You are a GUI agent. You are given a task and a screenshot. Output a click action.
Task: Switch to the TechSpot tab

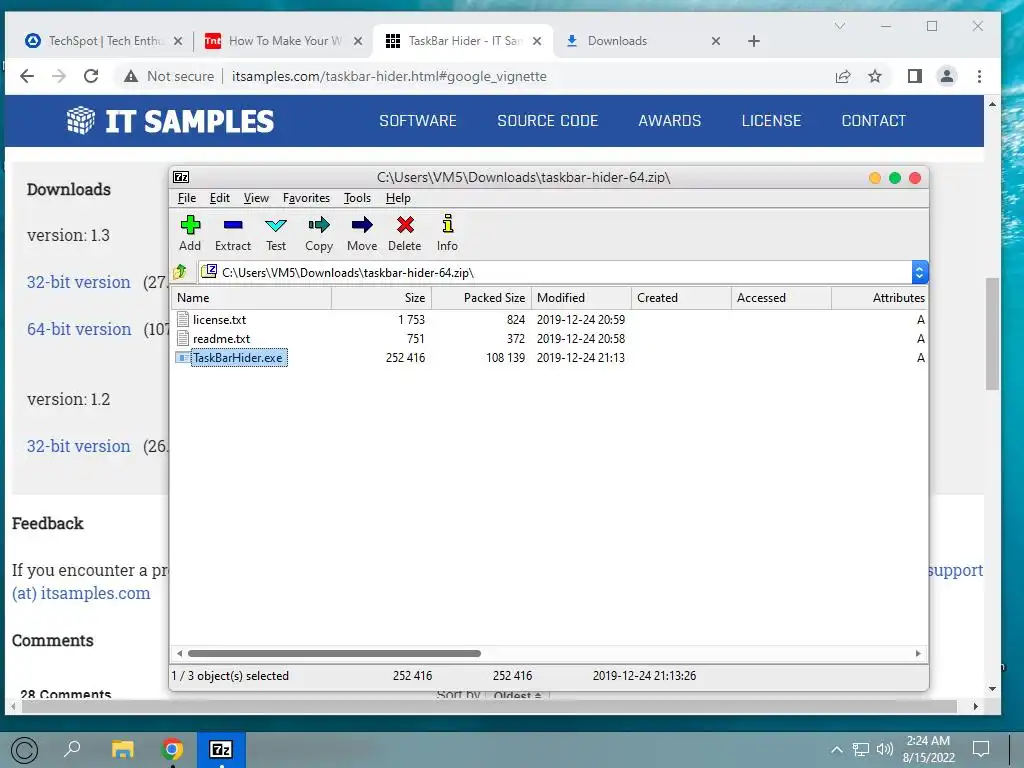(103, 41)
